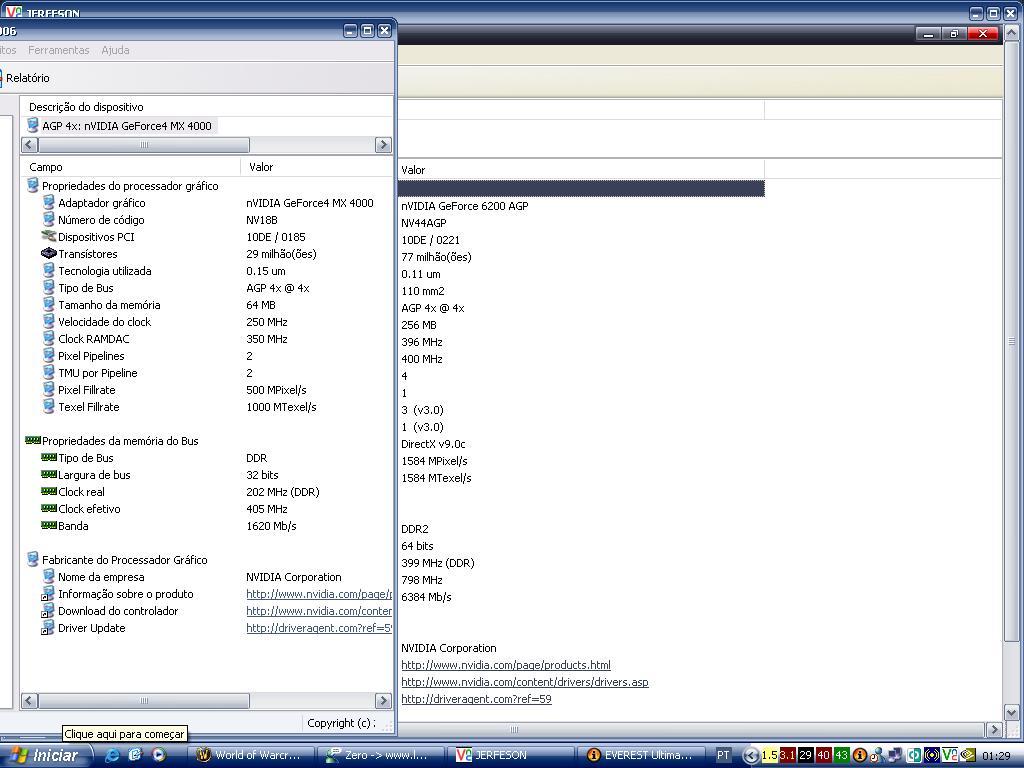Open the drivers.asp link in right window
The height and width of the screenshot is (768, 1024).
click(x=525, y=682)
